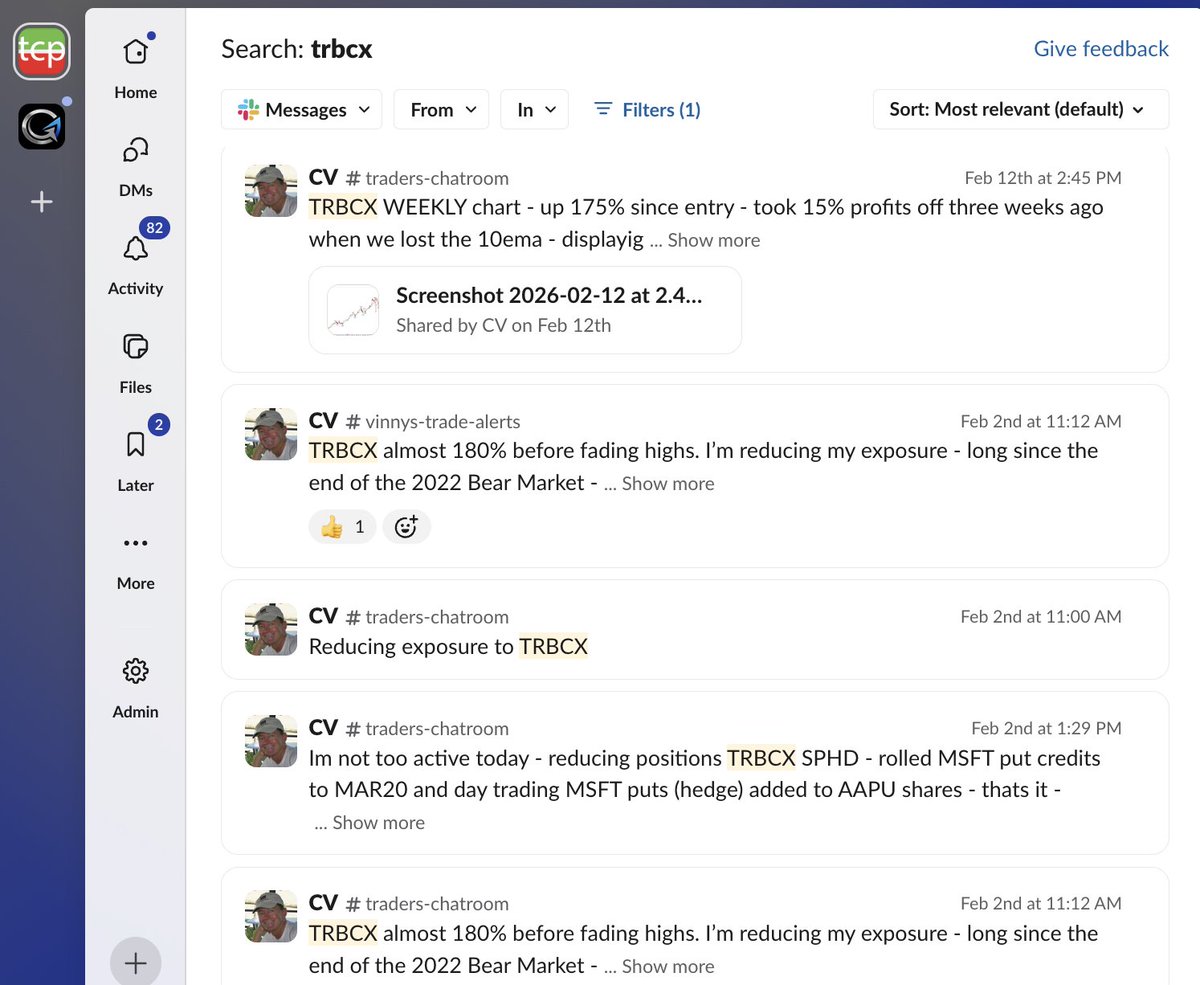This screenshot has width=1200, height=985.
Task: Show more of the last traders-chatroom message
Action: 668,966
